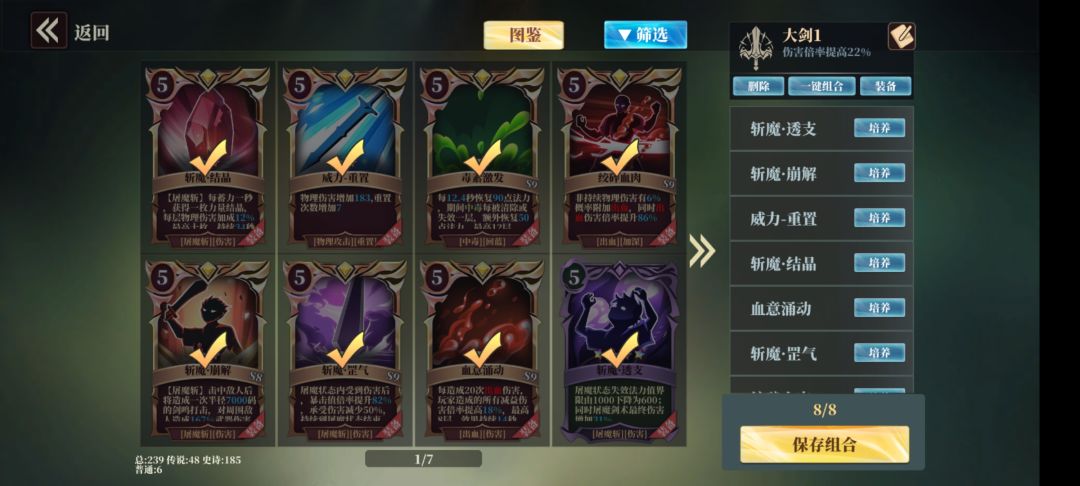Select the purple 斩魔·透支 card
The width and height of the screenshot is (1080, 486).
coord(620,350)
